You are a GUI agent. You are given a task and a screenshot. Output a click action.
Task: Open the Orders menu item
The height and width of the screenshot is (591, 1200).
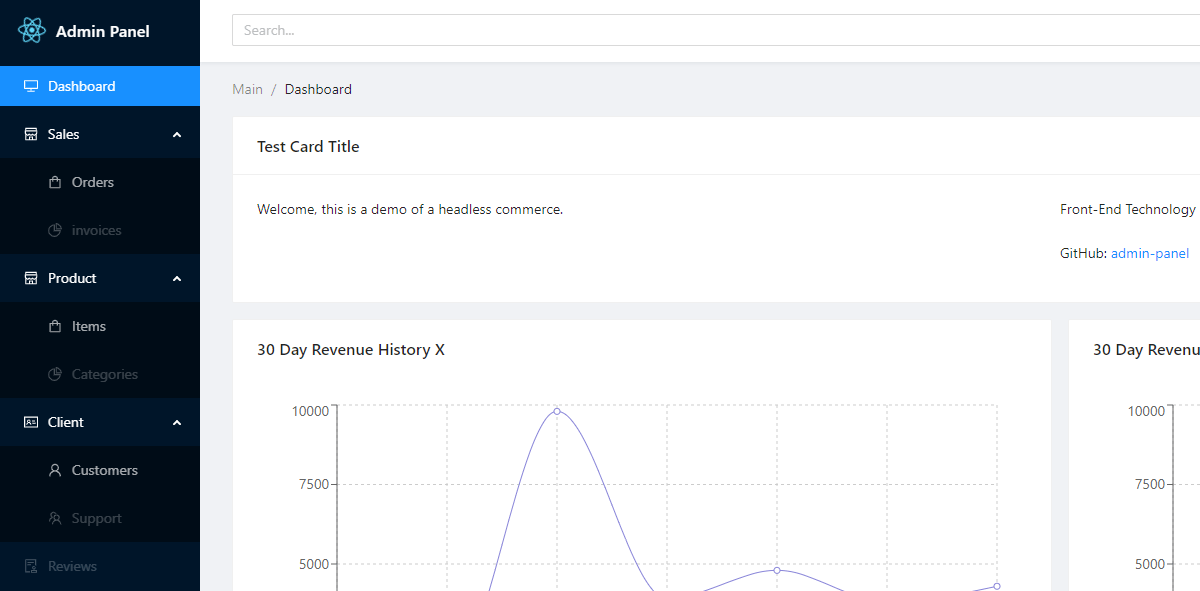click(x=93, y=182)
